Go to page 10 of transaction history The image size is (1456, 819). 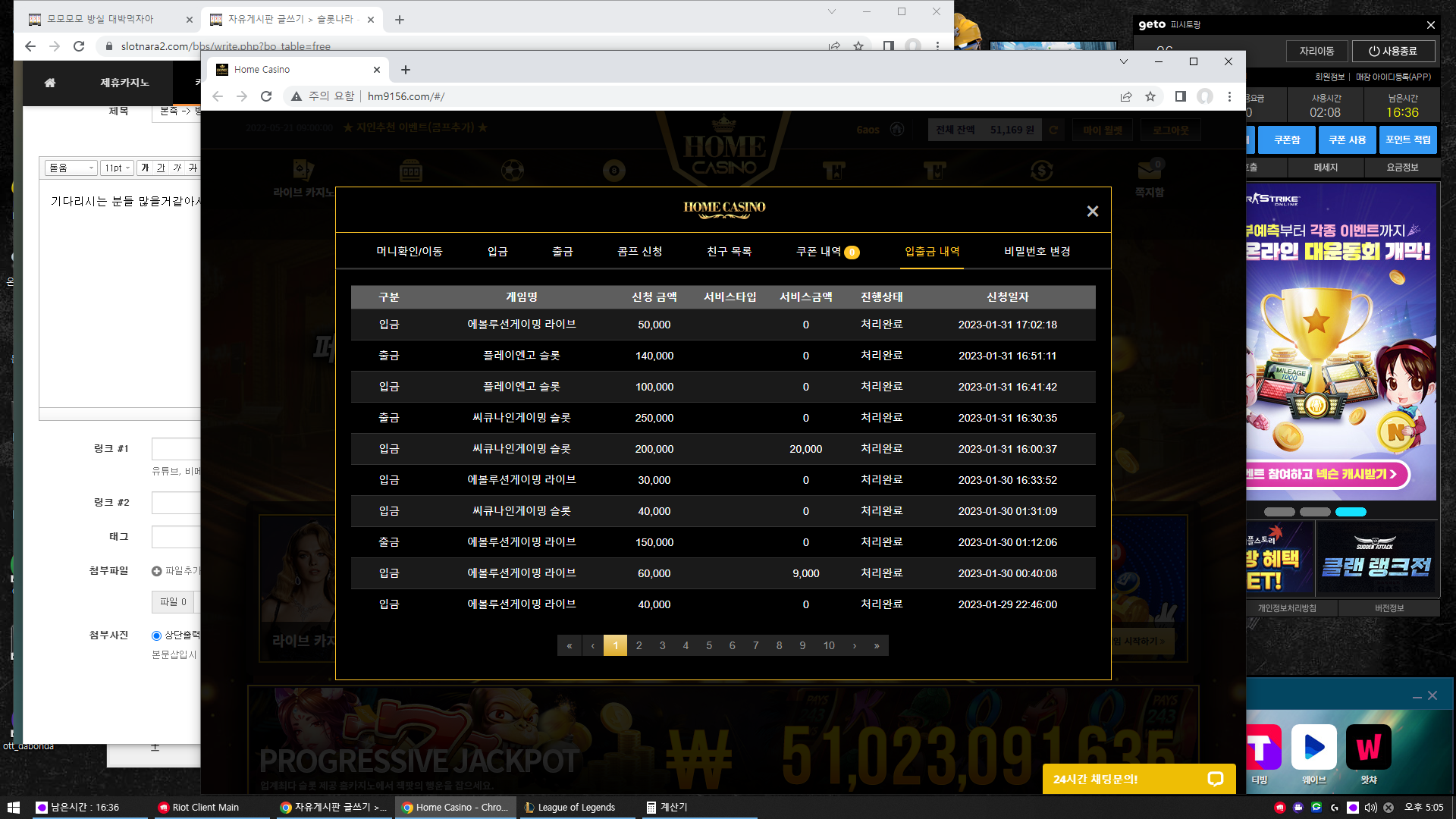(829, 645)
